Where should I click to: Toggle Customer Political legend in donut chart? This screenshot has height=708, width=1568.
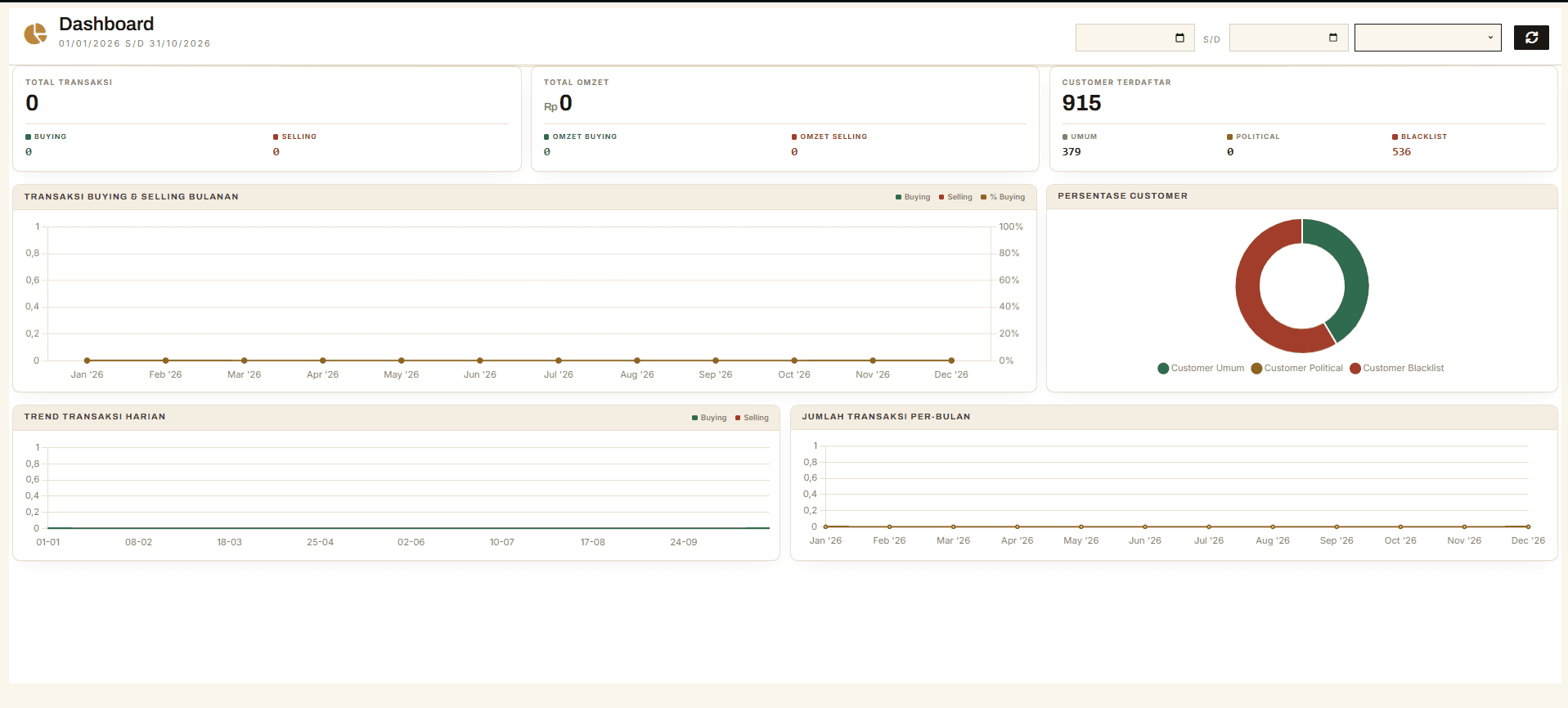coord(1296,368)
